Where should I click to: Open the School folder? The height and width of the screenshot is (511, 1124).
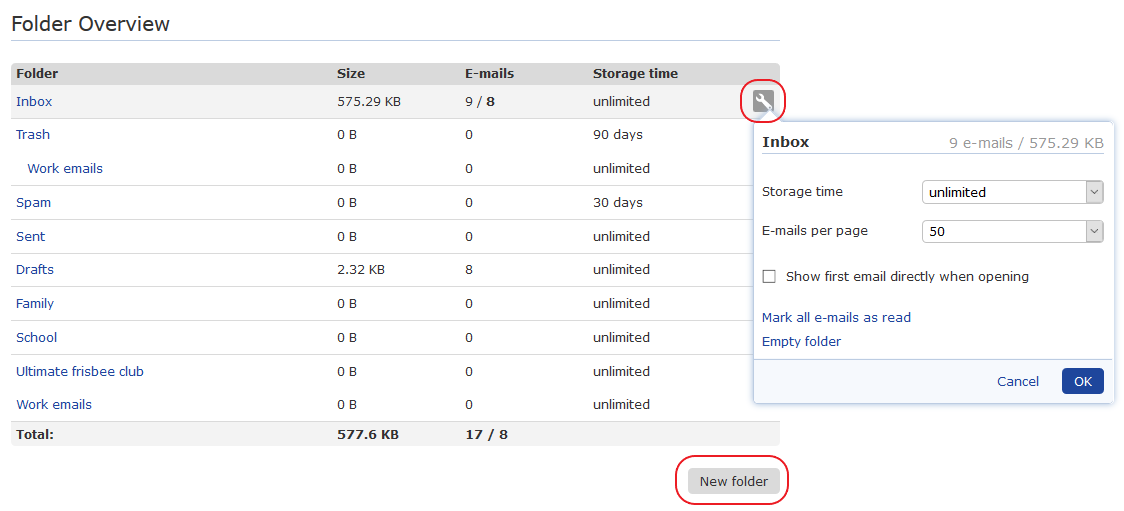(x=36, y=338)
